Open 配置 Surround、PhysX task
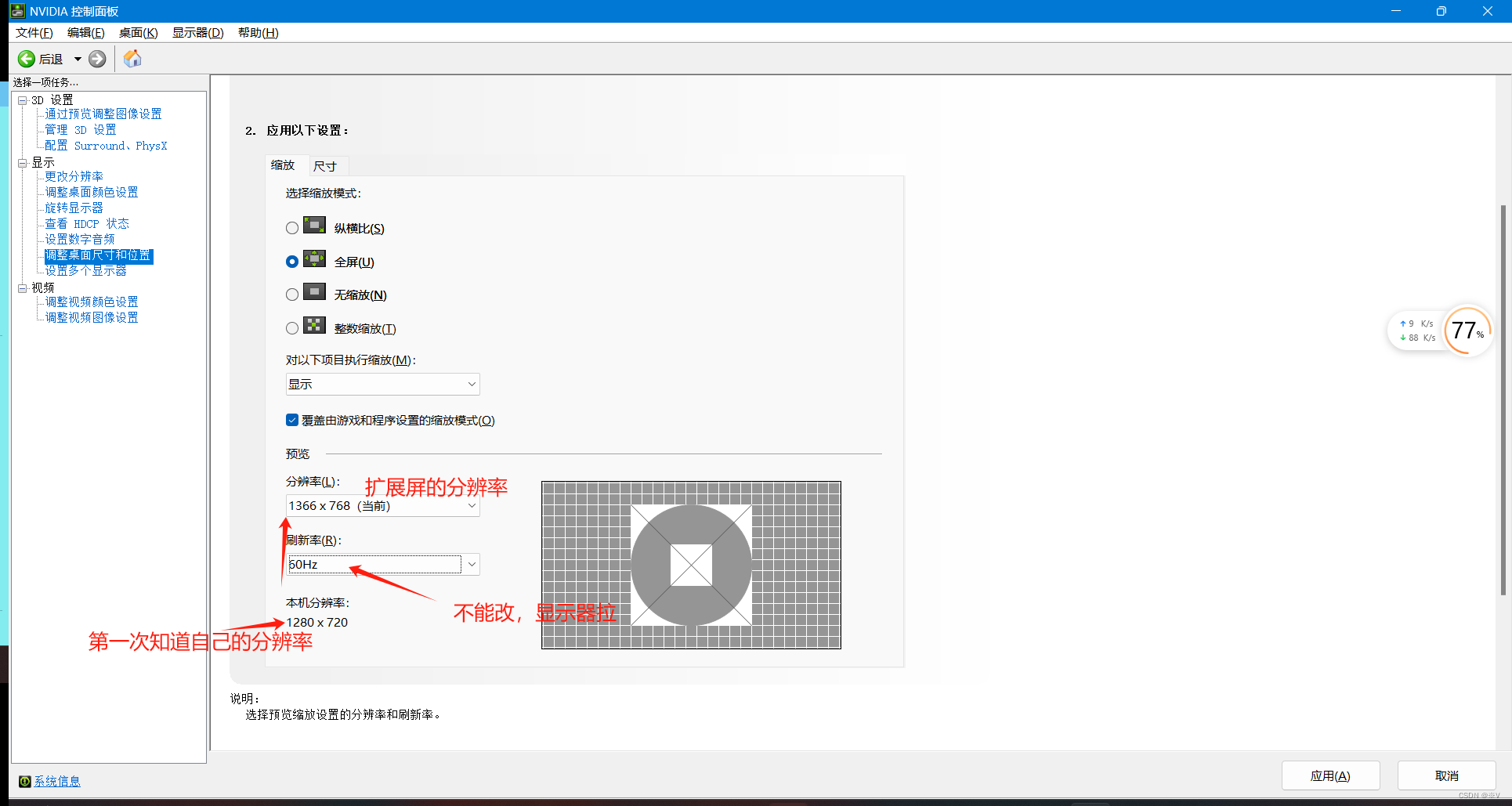 point(106,146)
